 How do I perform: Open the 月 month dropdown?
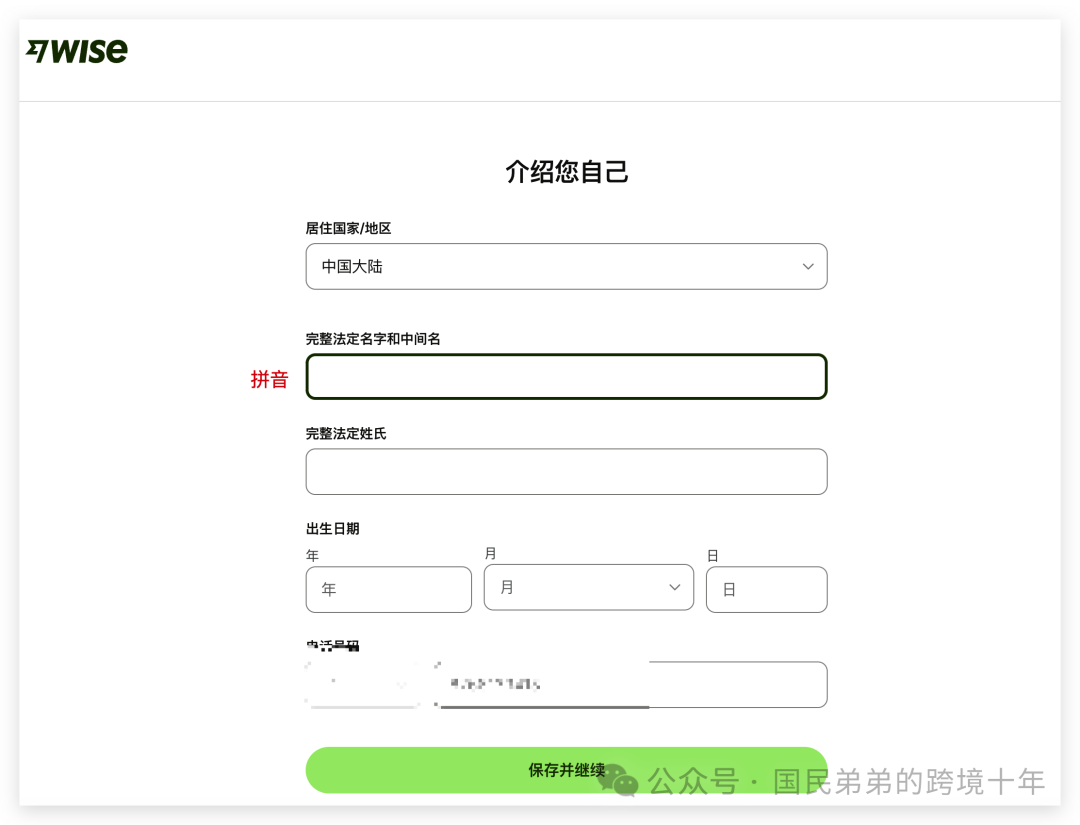click(x=588, y=588)
